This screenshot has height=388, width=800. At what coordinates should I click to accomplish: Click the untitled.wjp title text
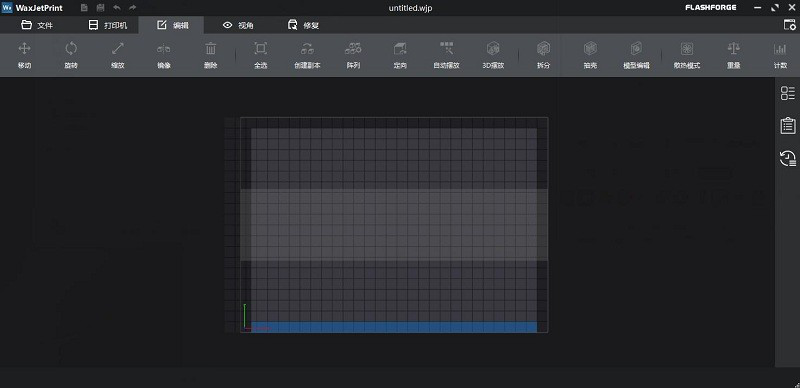[411, 8]
